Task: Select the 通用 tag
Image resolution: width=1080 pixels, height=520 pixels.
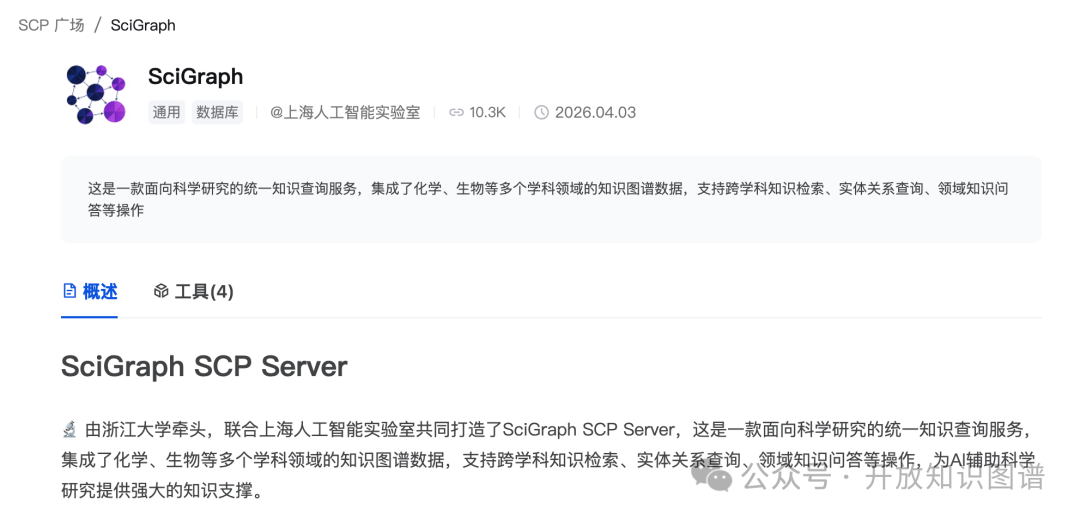Action: pyautogui.click(x=166, y=112)
